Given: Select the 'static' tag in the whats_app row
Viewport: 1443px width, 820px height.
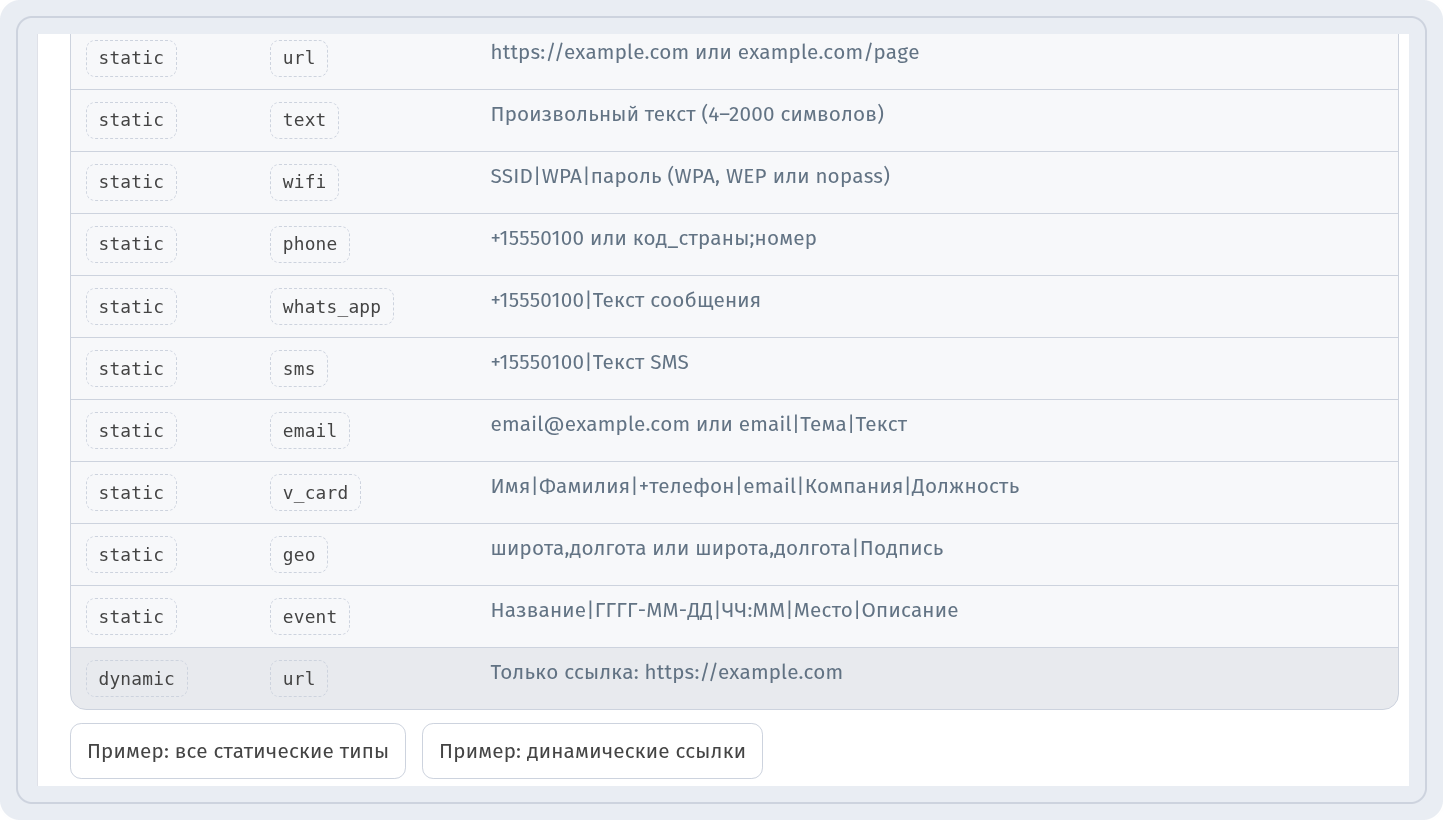Looking at the screenshot, I should pos(131,307).
